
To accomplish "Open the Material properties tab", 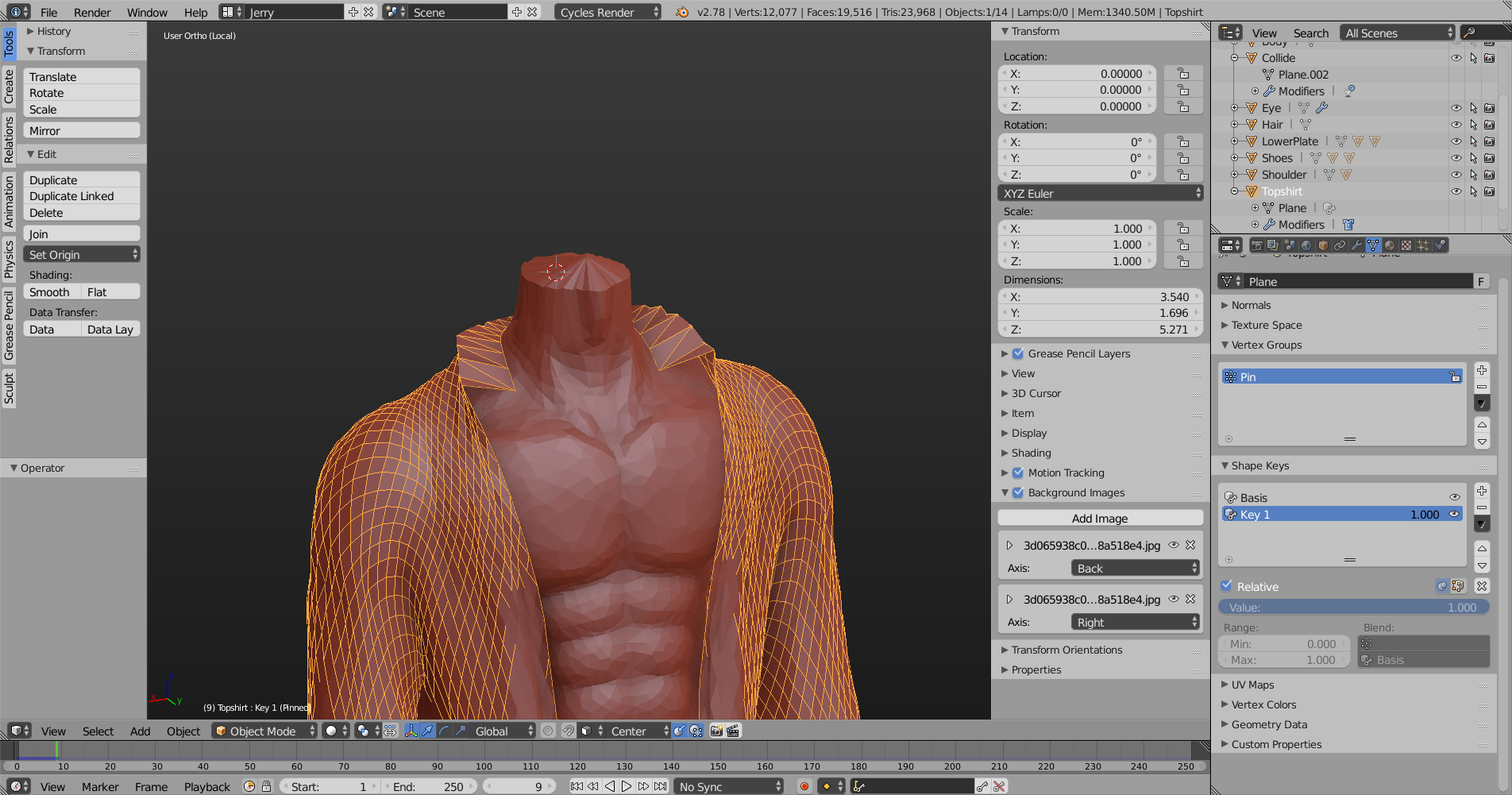I will point(1390,245).
